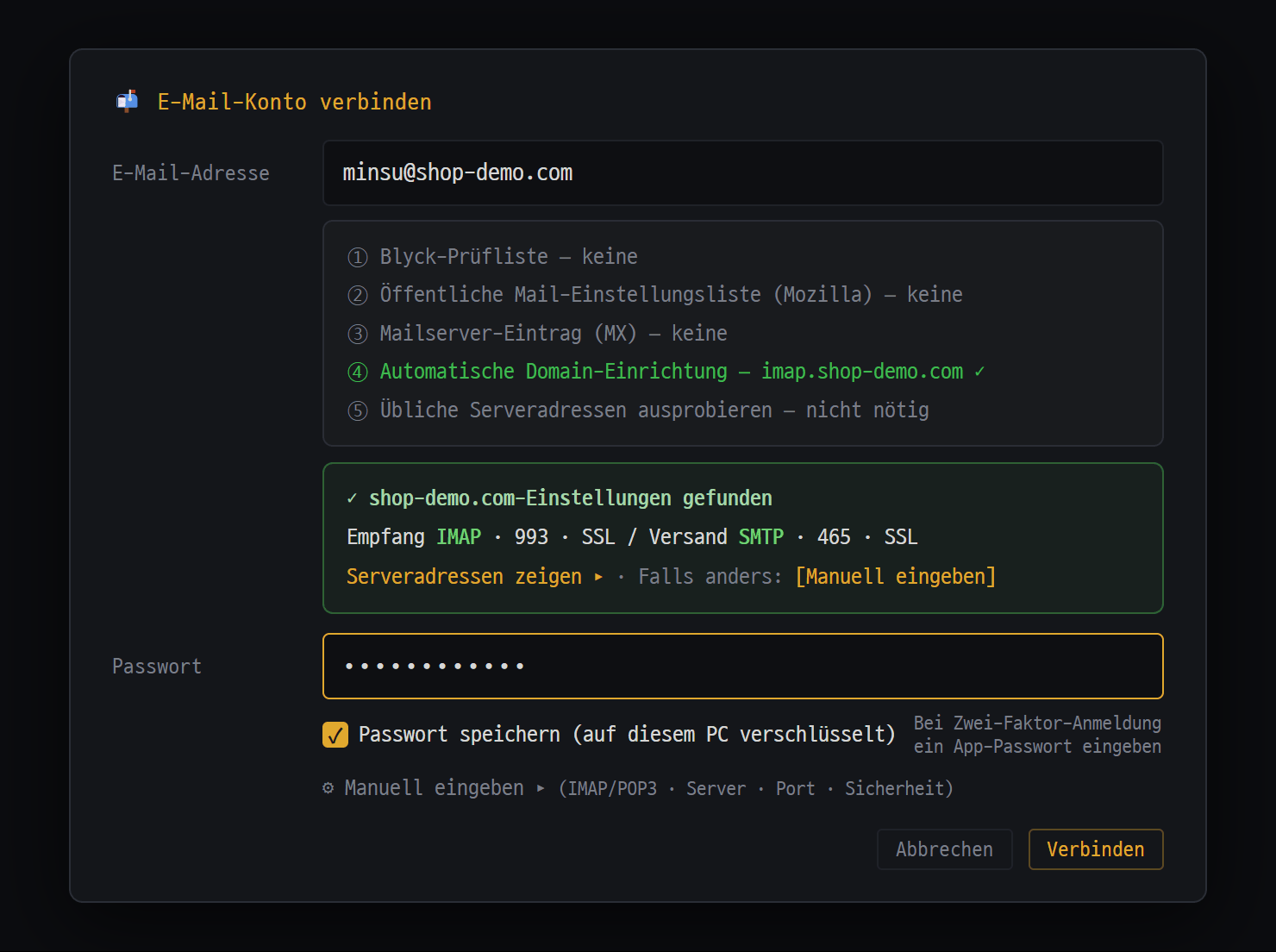1276x952 pixels.
Task: Open the bracketed [Manuell eingeben] link
Action: point(895,576)
